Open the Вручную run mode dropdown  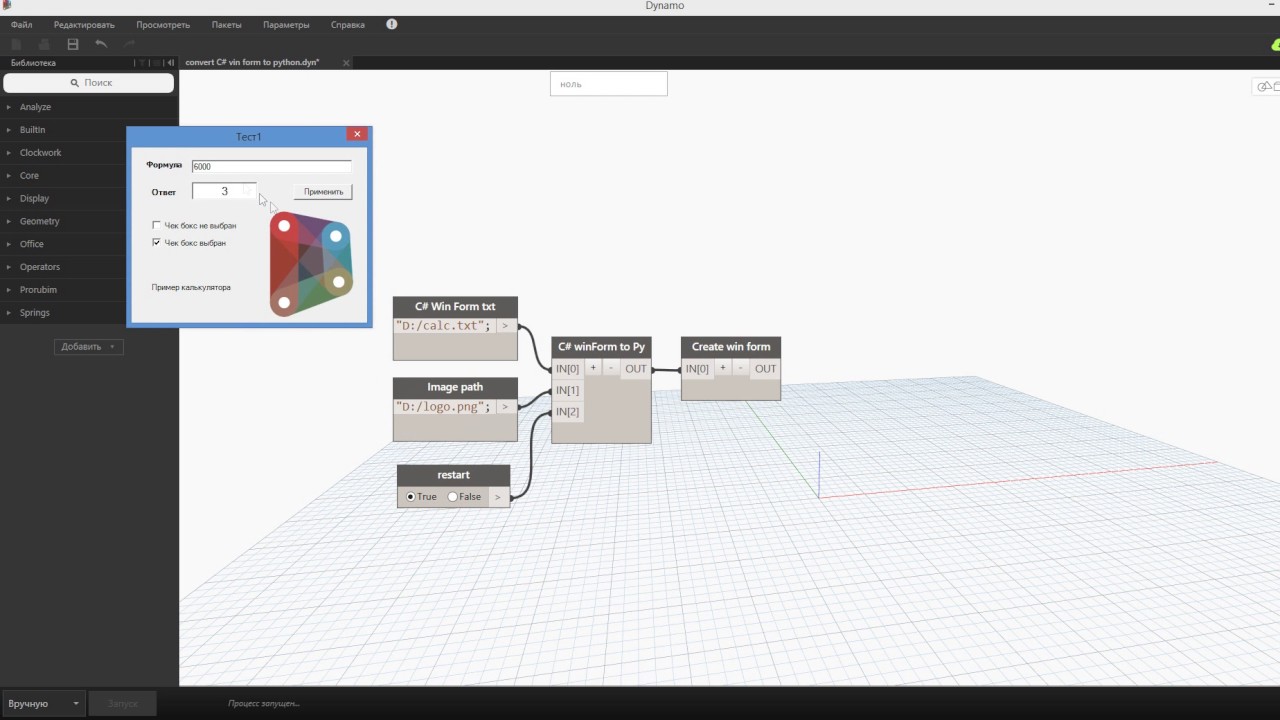click(43, 704)
